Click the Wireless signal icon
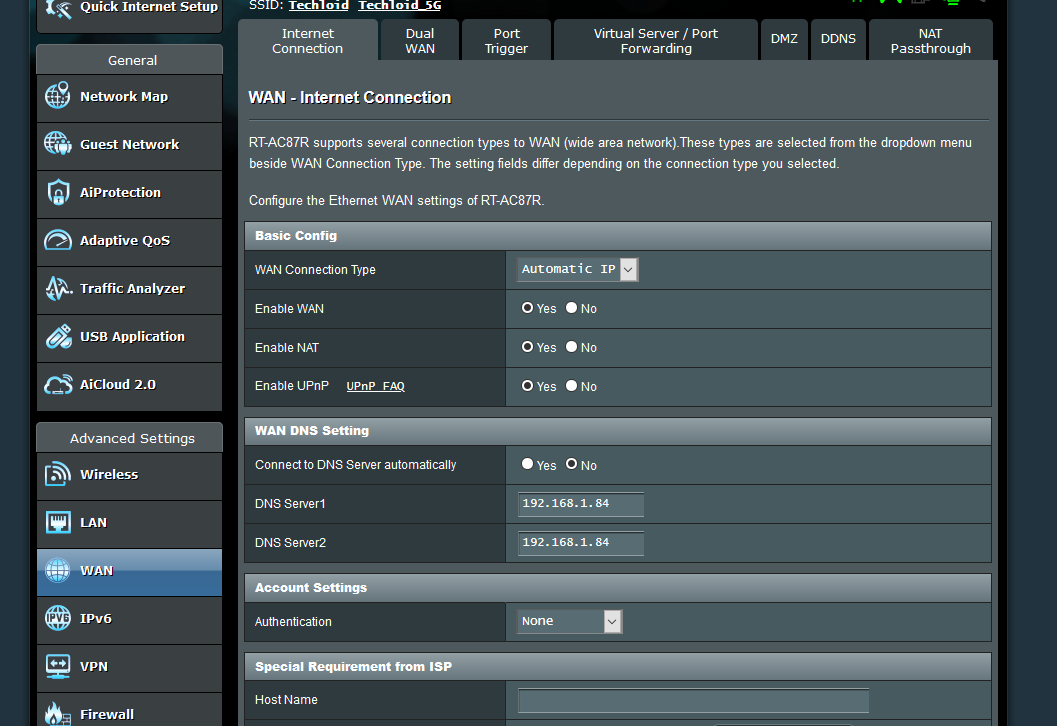Screen dimensions: 1057x726 [58, 475]
